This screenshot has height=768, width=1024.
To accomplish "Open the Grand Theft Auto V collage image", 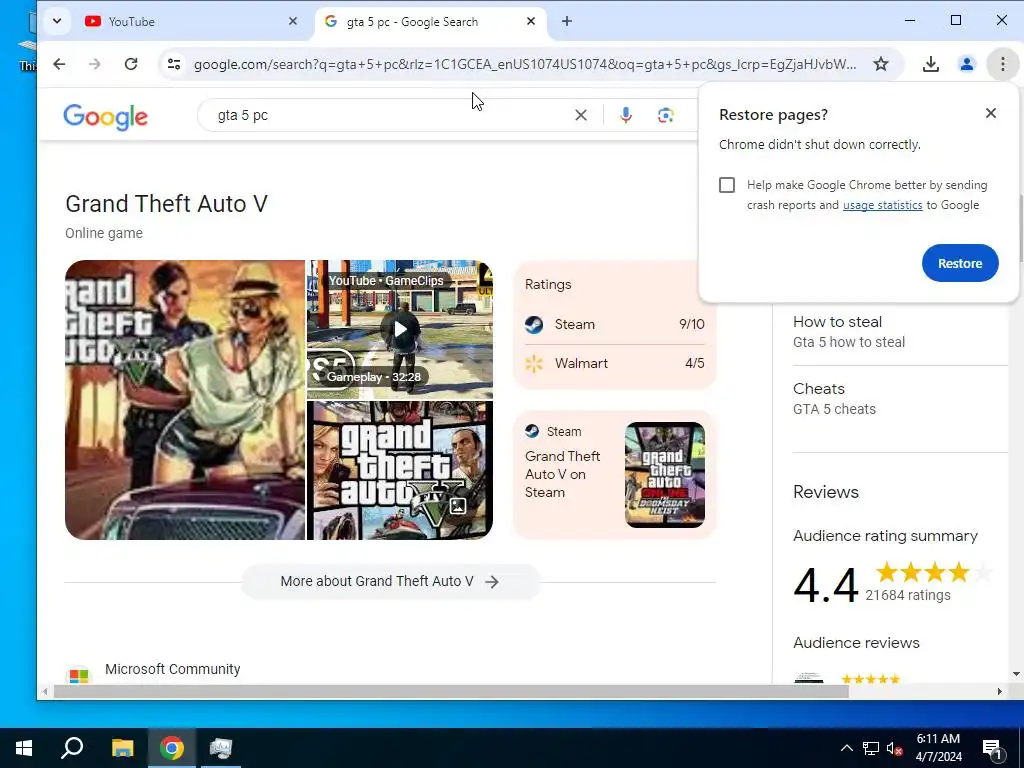I will (400, 470).
